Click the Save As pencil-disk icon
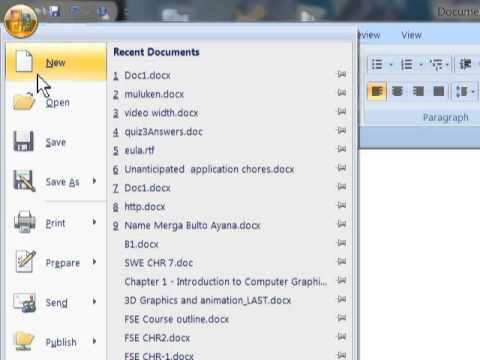Viewport: 480px width, 360px height. point(24,181)
